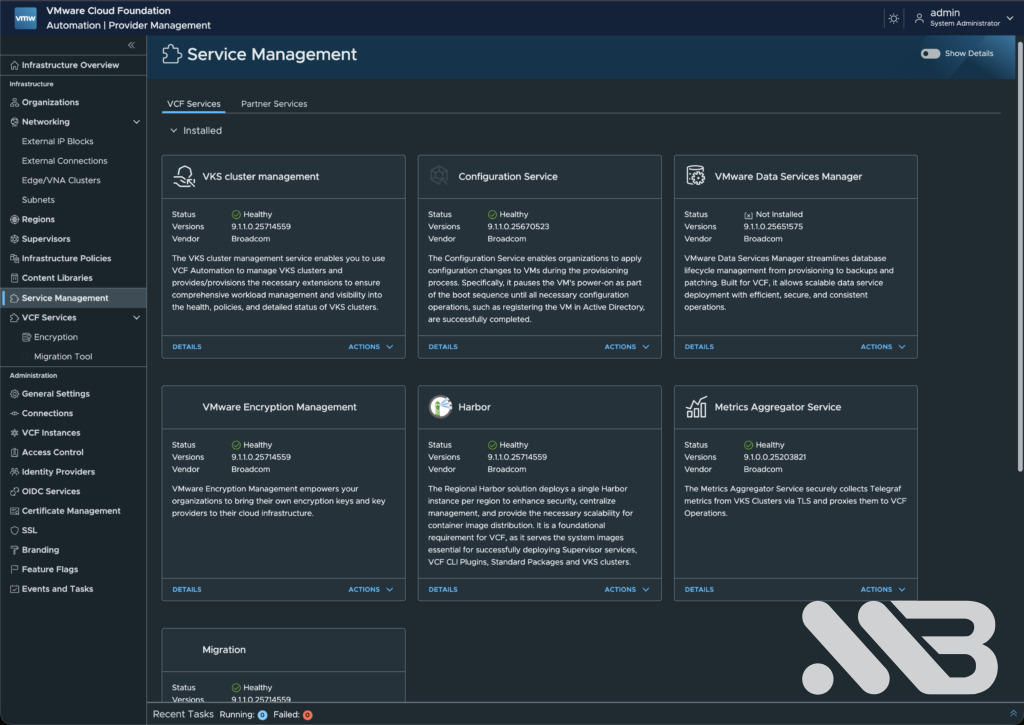Click the page vertical scrollbar
This screenshot has height=725, width=1024.
(x=1019, y=256)
